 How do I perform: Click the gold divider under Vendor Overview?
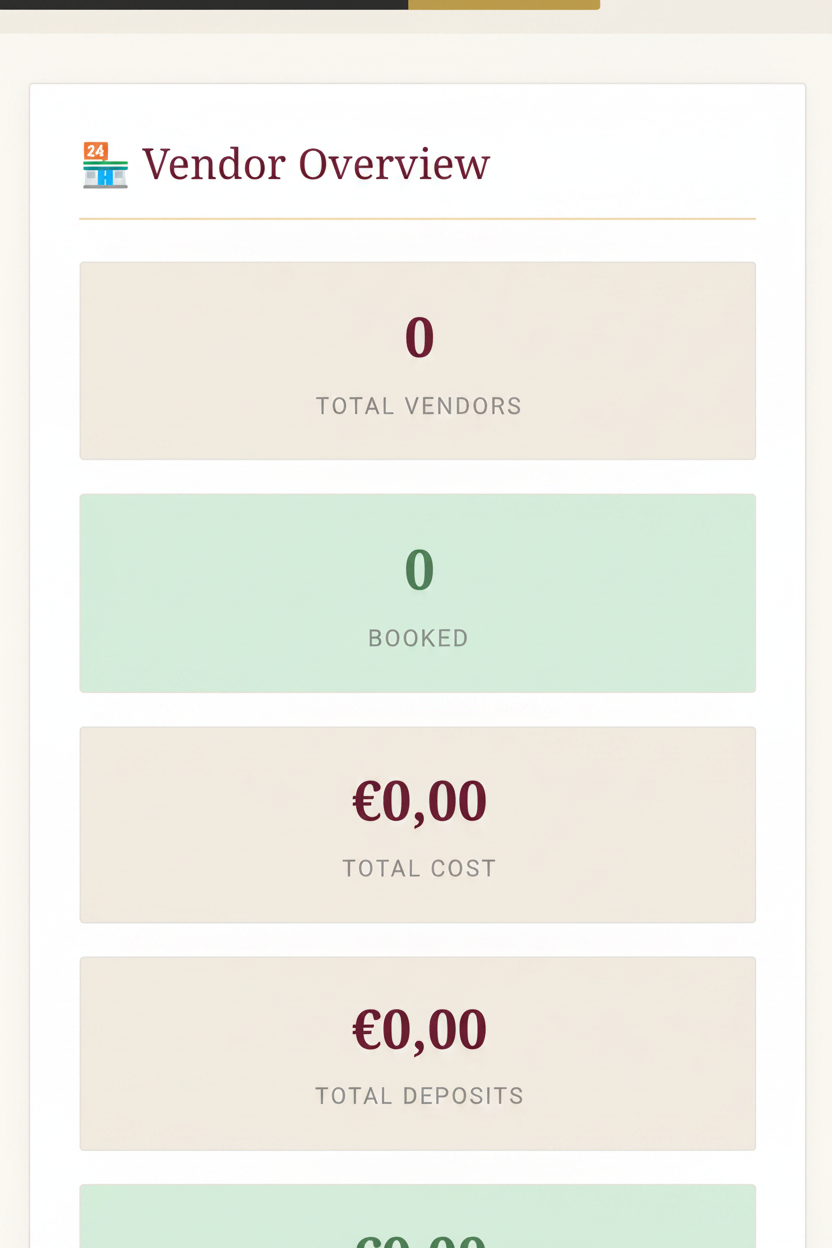[418, 218]
